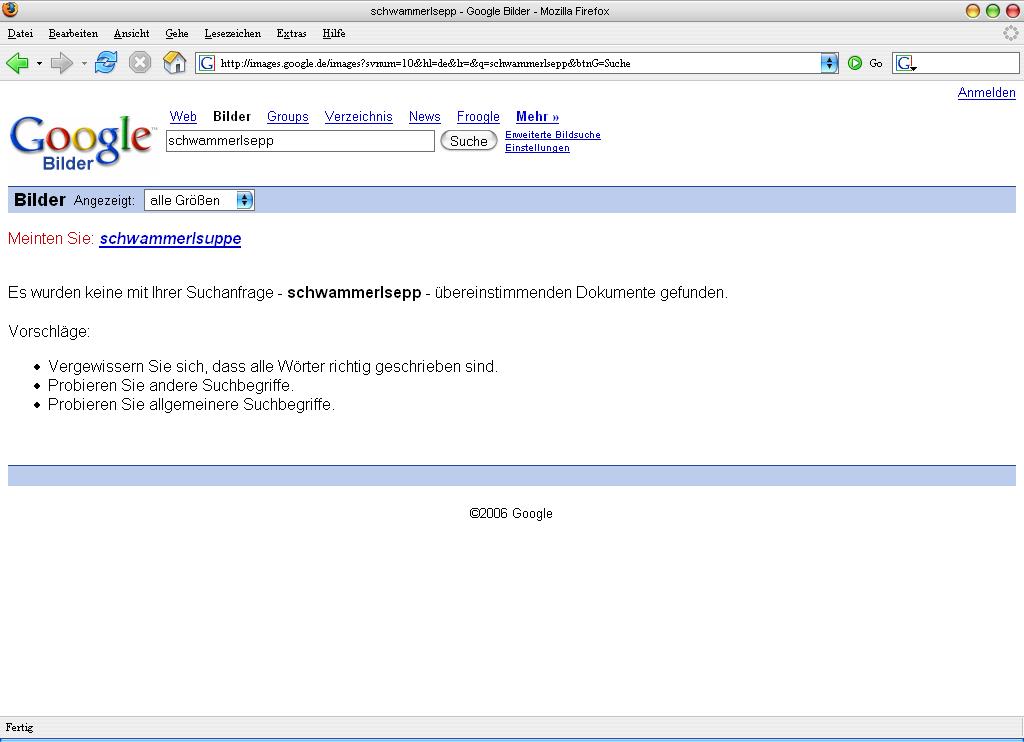Switch to Web search link
The width and height of the screenshot is (1024, 742).
point(183,117)
